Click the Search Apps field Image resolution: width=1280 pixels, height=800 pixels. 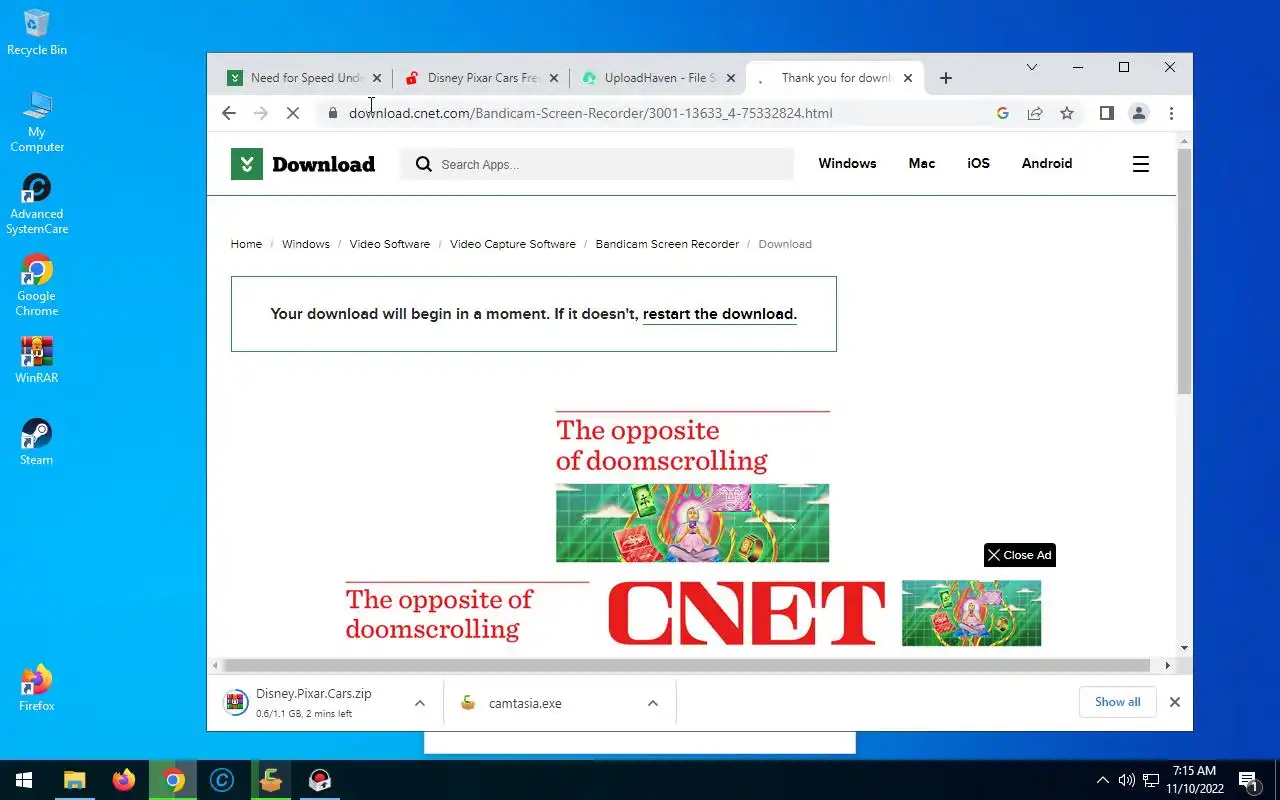[x=598, y=164]
